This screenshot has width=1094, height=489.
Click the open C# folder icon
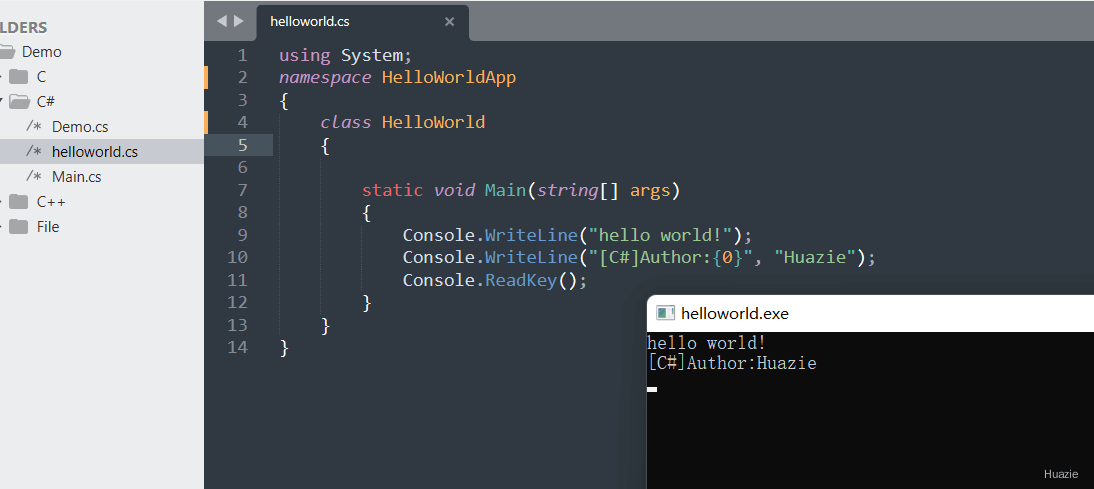19,102
